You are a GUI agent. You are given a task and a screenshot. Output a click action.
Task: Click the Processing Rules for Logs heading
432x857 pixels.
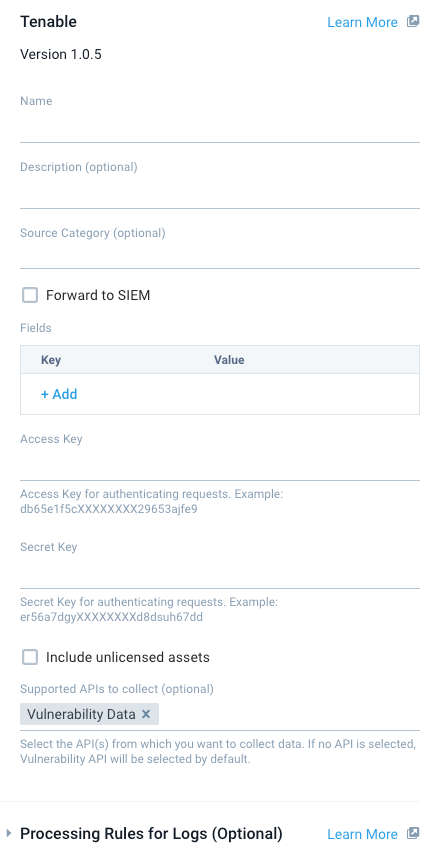pyautogui.click(x=151, y=833)
